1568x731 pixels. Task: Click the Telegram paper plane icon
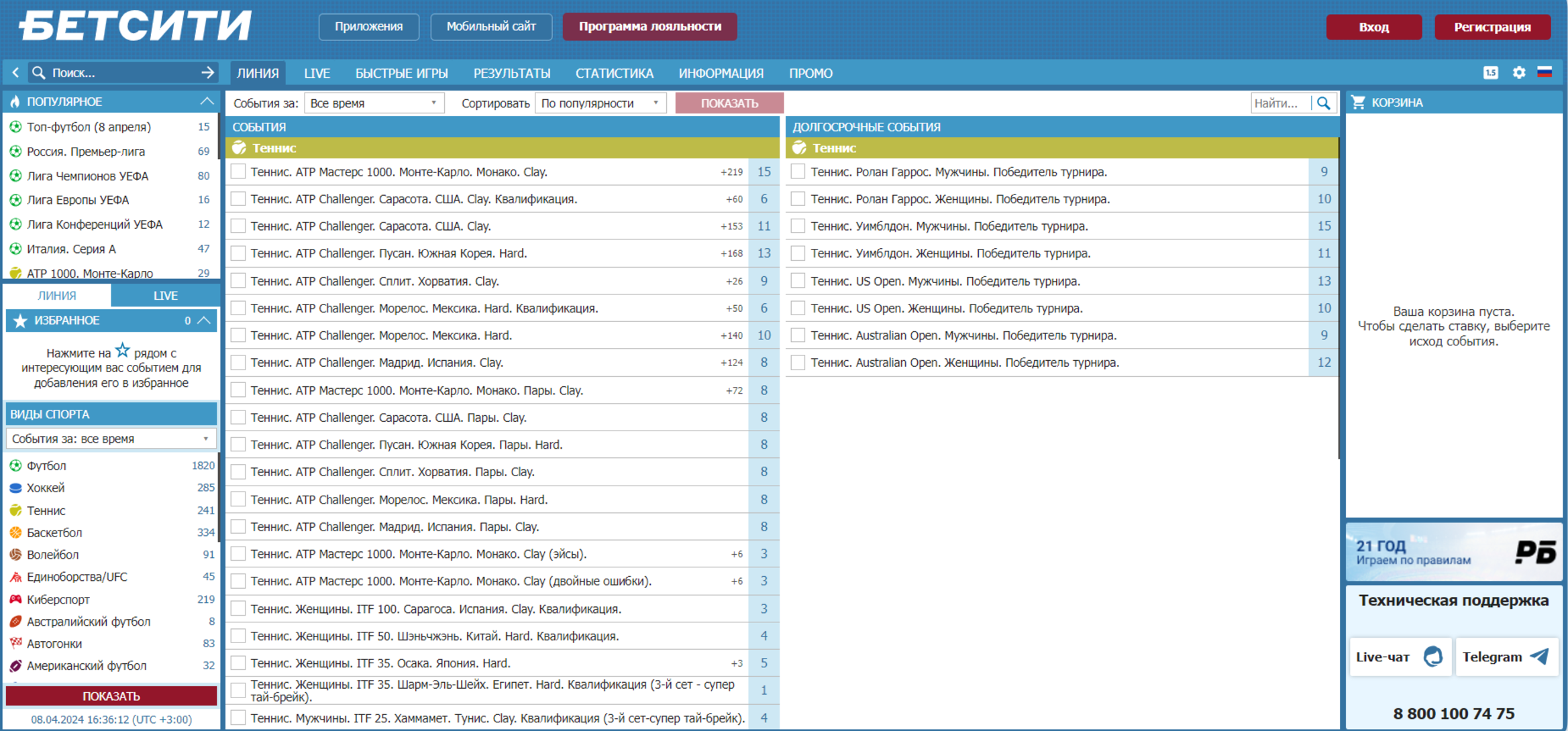[1539, 657]
